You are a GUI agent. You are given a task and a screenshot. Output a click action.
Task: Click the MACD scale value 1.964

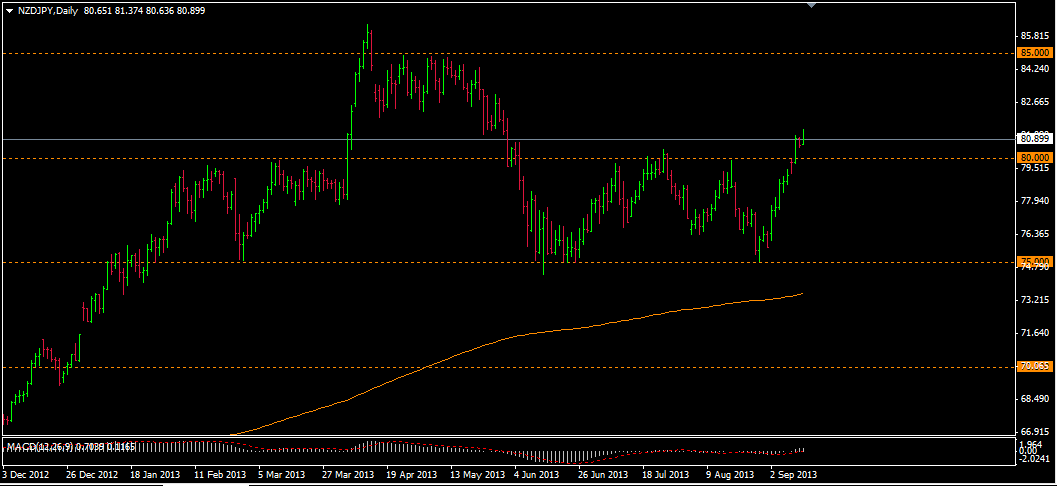[1032, 444]
